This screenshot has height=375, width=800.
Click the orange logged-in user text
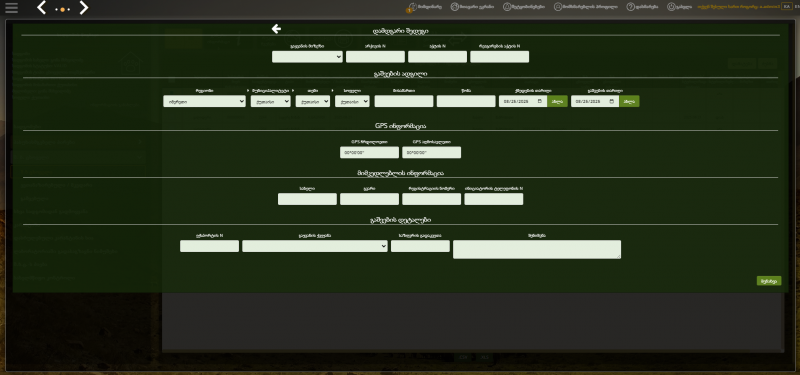(x=738, y=7)
